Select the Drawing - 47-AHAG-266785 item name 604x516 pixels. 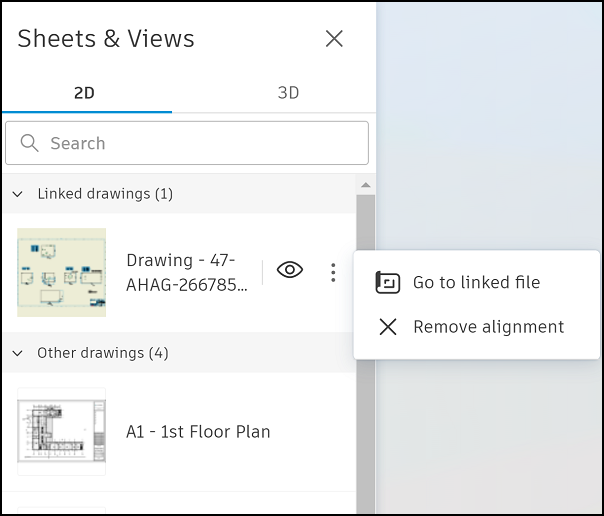point(186,272)
